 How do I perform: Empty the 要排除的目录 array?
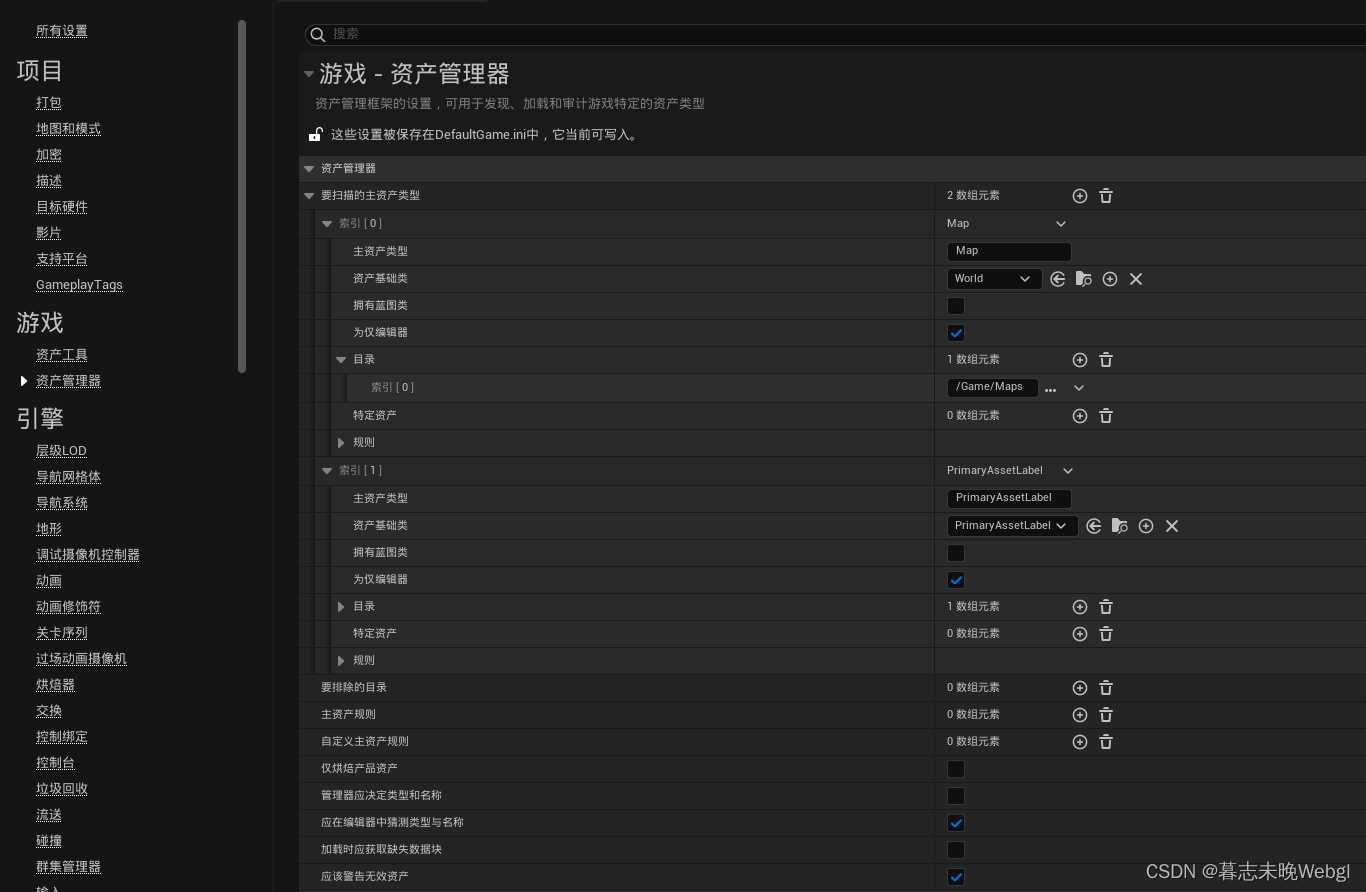click(1106, 688)
